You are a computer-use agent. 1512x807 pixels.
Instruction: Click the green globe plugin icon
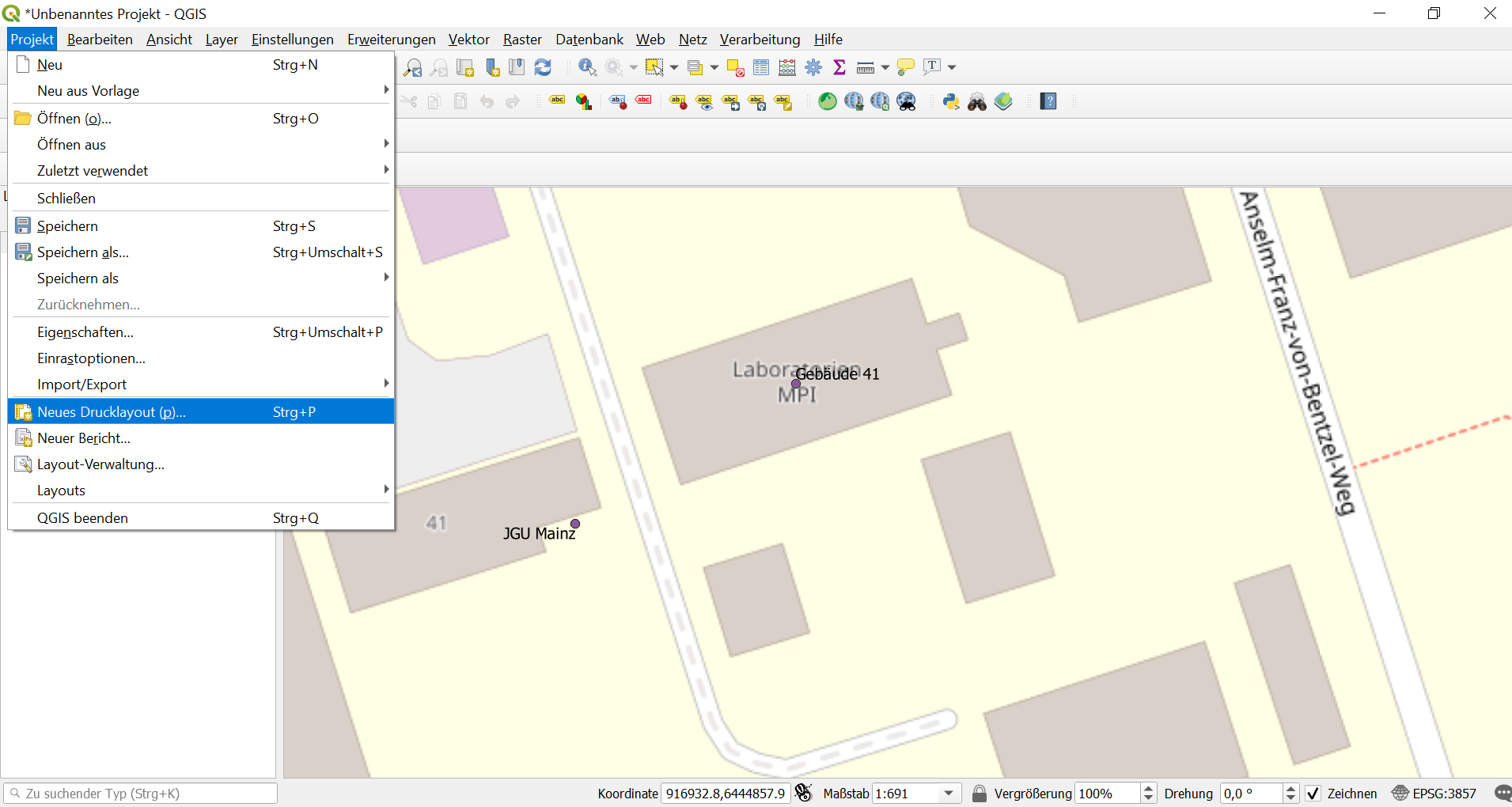coord(828,101)
